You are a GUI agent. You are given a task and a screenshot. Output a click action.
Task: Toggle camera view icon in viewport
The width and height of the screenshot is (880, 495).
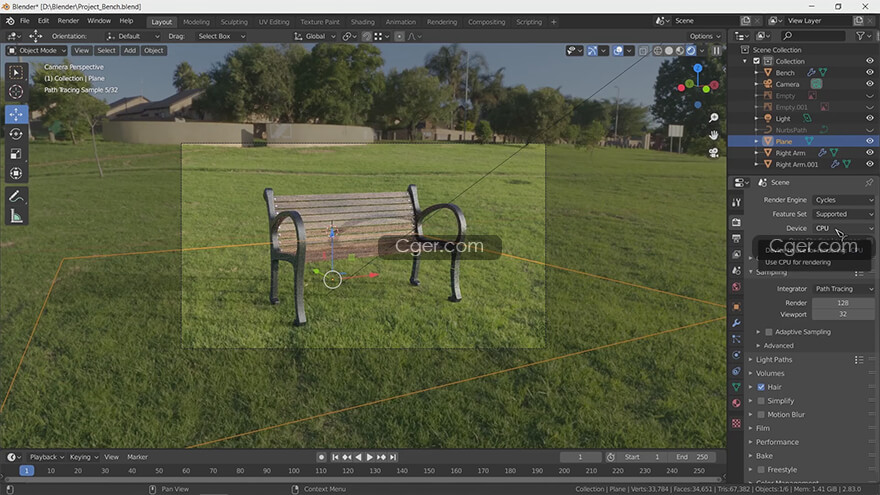coord(713,153)
